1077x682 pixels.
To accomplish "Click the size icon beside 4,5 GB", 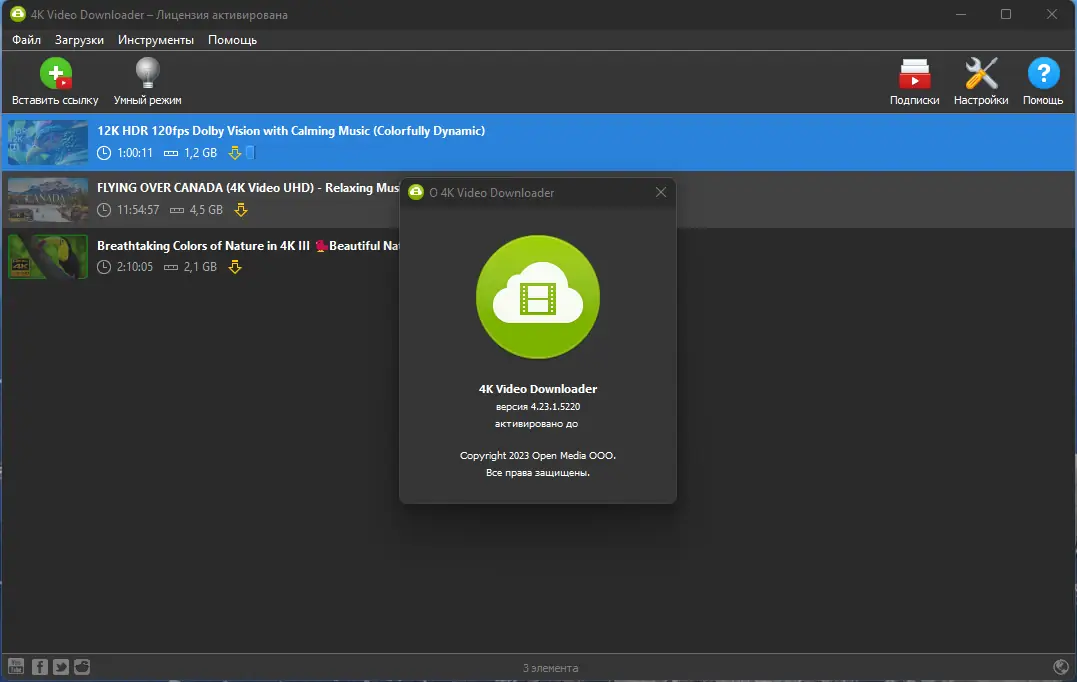I will (x=177, y=210).
